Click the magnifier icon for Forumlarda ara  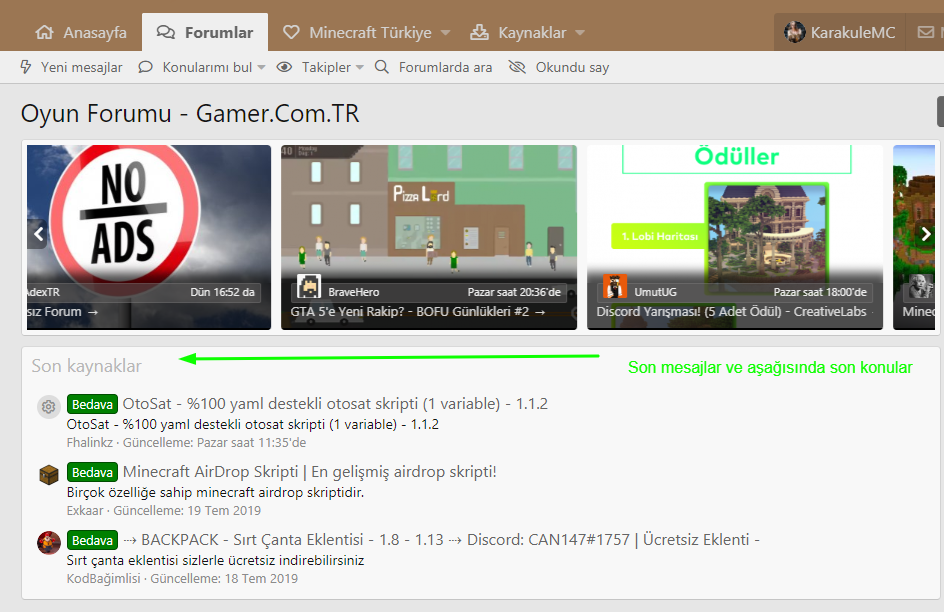tap(382, 67)
